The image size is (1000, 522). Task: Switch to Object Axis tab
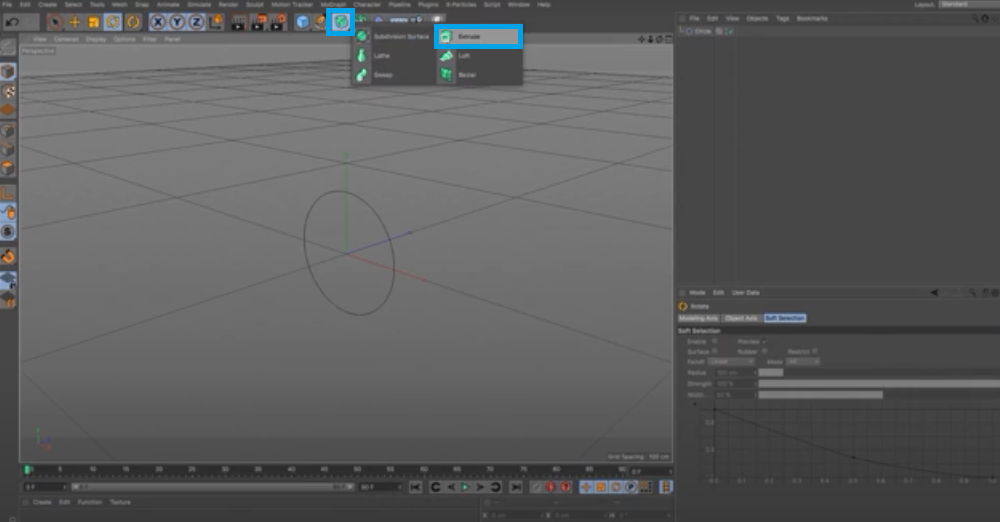(741, 318)
